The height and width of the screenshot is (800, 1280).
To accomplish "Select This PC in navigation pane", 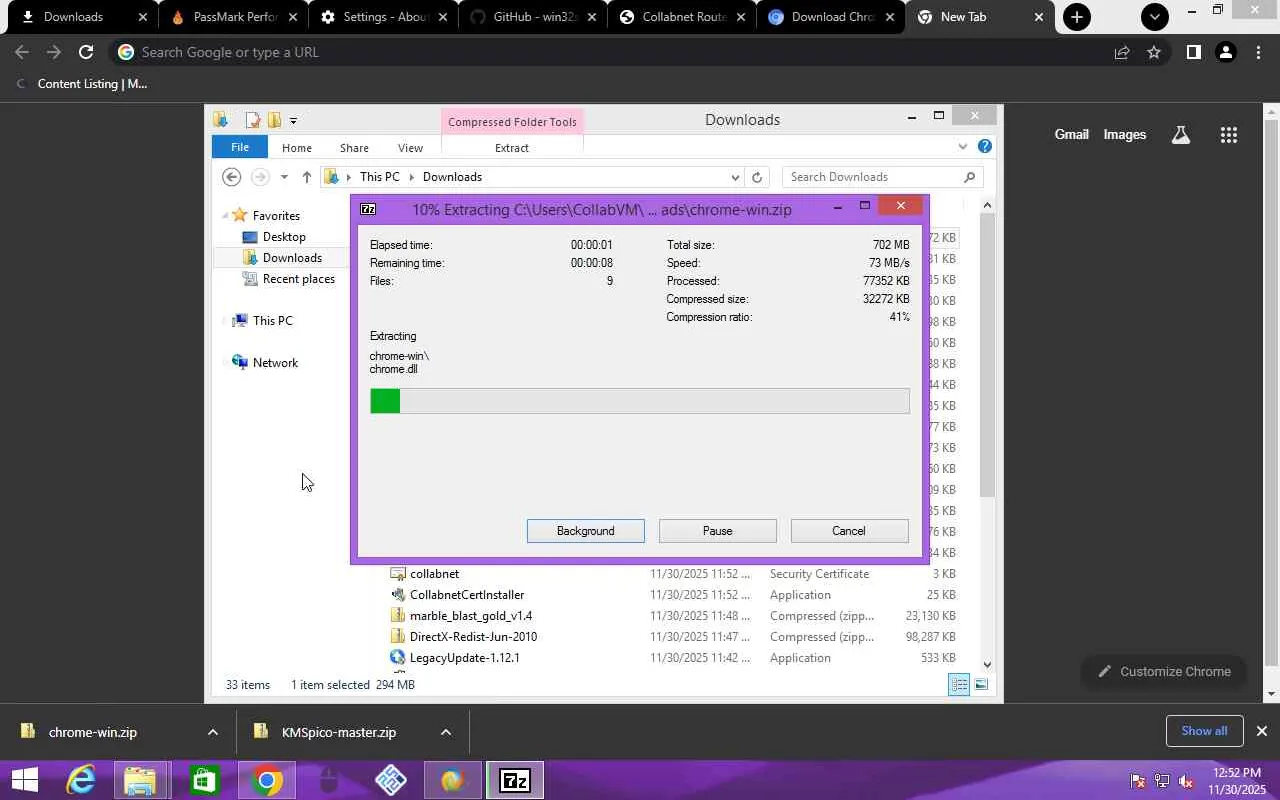I will point(272,321).
